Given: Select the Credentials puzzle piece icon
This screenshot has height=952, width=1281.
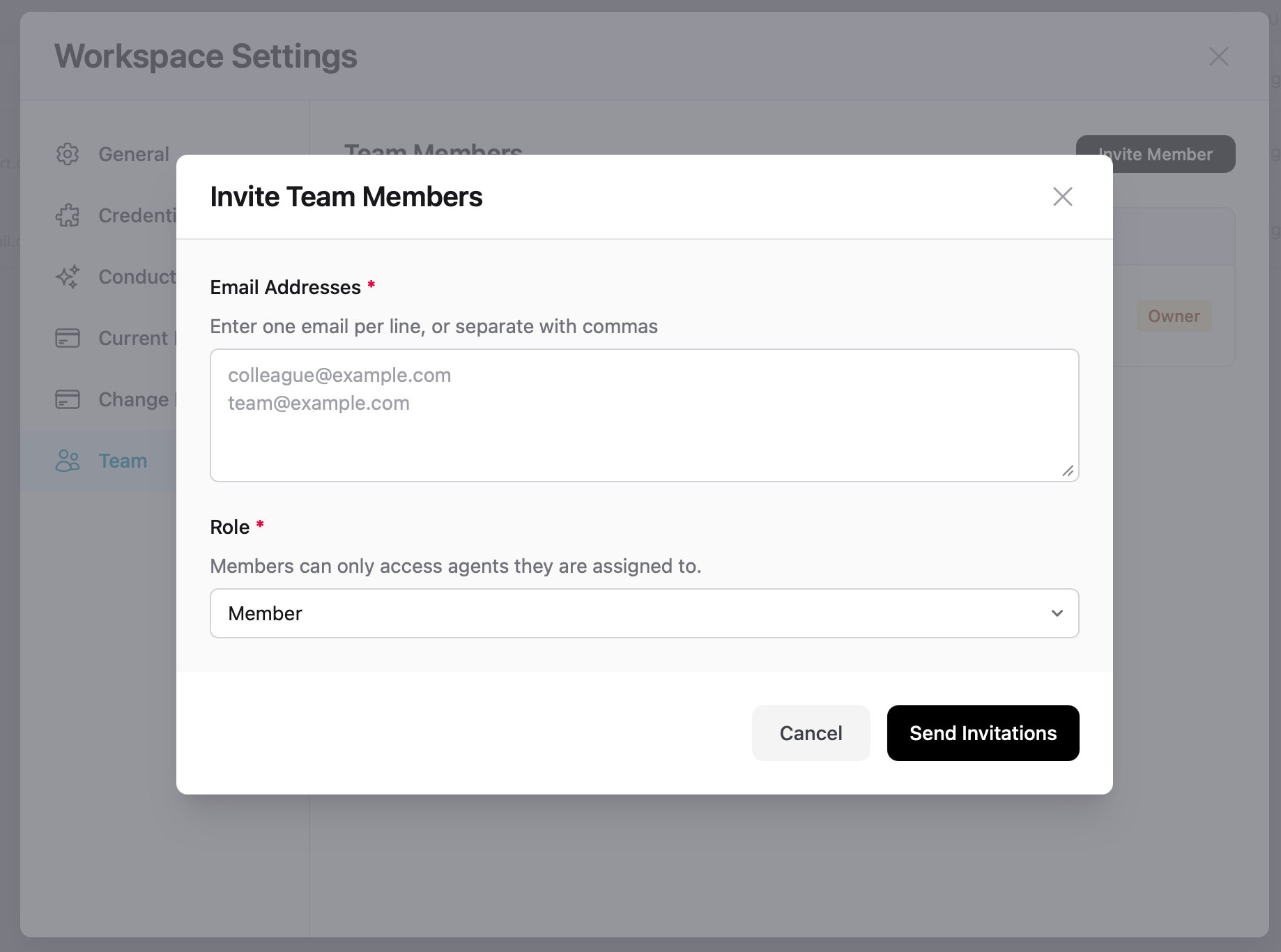Looking at the screenshot, I should [68, 215].
